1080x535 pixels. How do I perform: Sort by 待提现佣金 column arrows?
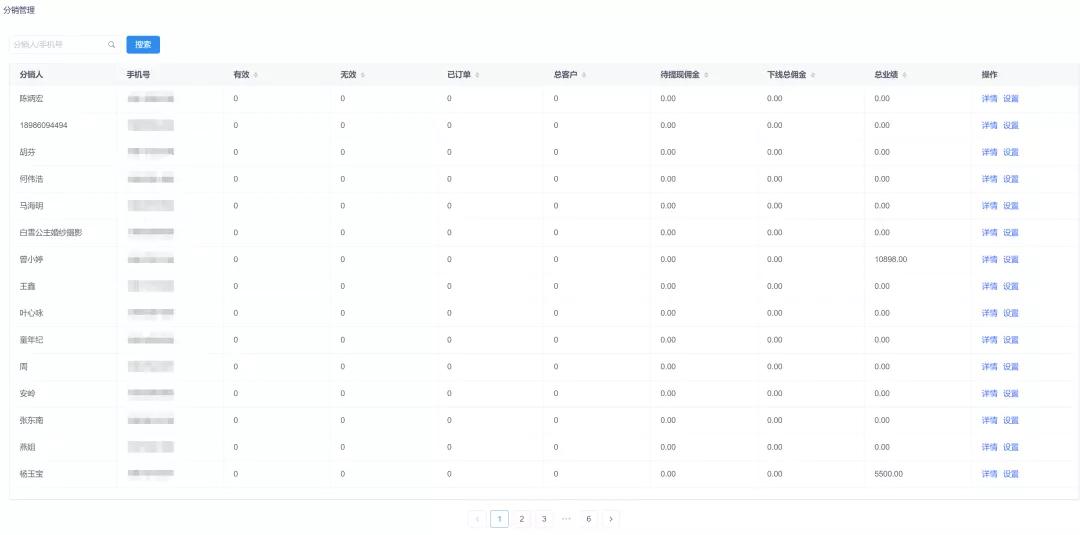point(708,75)
